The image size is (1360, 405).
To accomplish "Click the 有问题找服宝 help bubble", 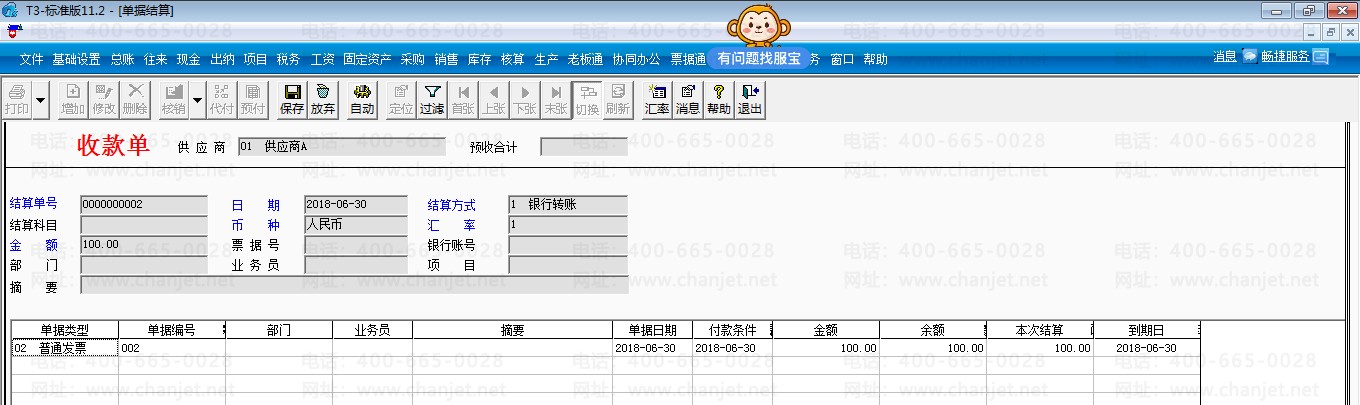I will [x=759, y=59].
